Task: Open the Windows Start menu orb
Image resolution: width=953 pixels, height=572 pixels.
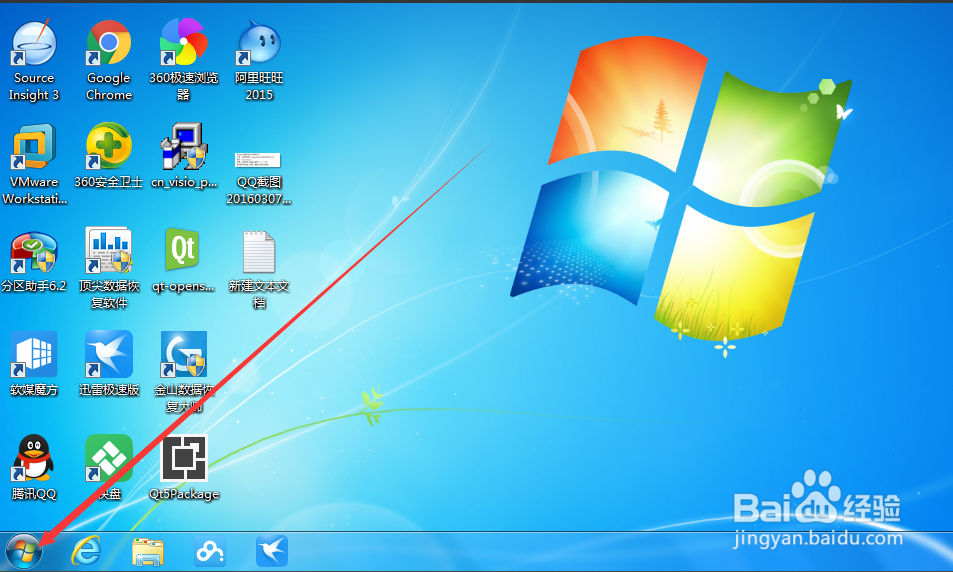Action: pos(24,551)
